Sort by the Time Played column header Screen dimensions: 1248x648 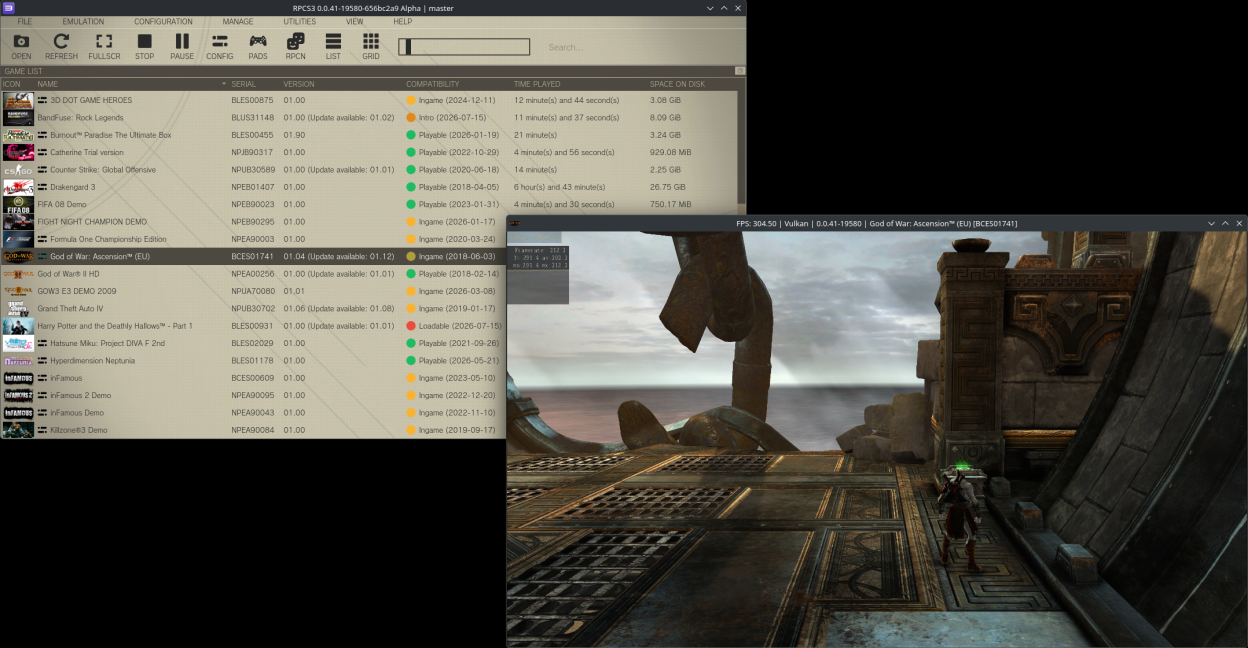[578, 84]
